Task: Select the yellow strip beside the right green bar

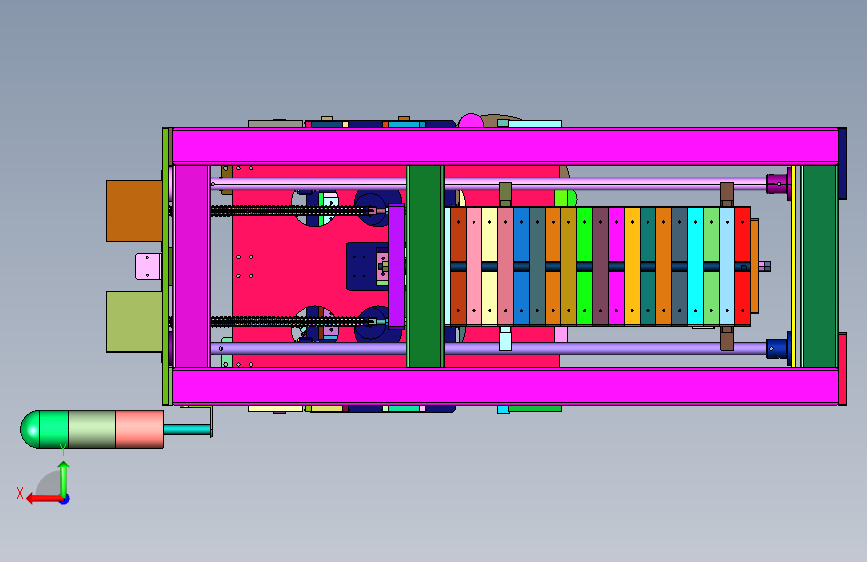Action: coord(793,266)
